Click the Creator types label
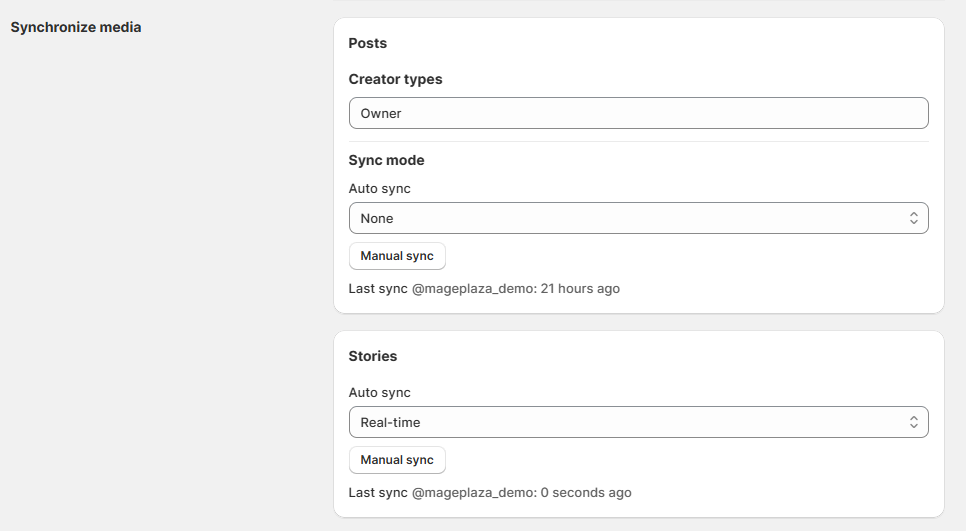 click(x=396, y=79)
